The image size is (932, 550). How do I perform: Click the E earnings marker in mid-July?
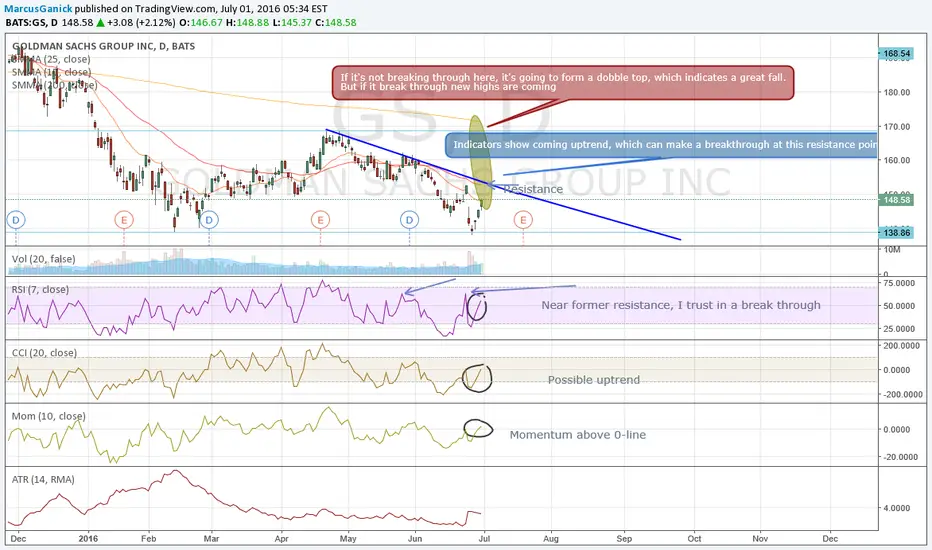(523, 220)
